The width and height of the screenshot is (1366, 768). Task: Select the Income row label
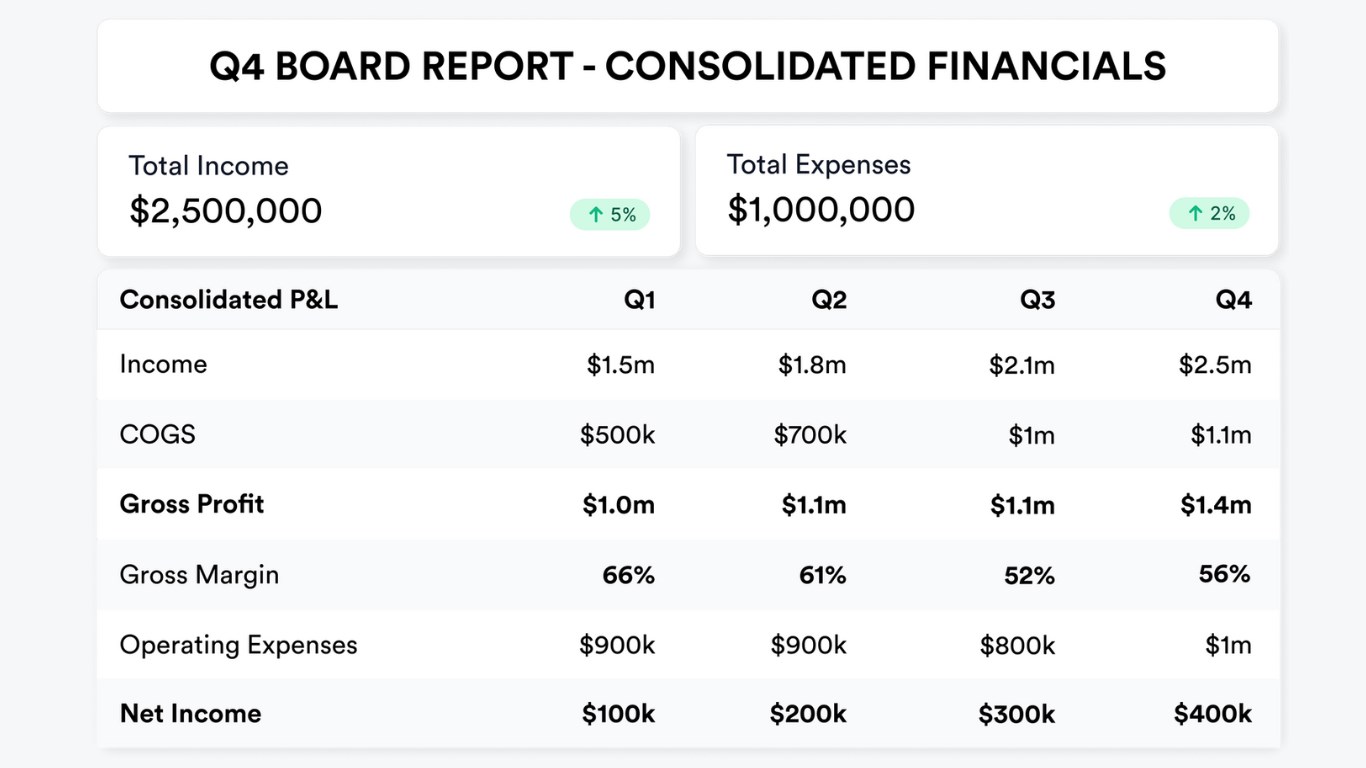coord(163,364)
